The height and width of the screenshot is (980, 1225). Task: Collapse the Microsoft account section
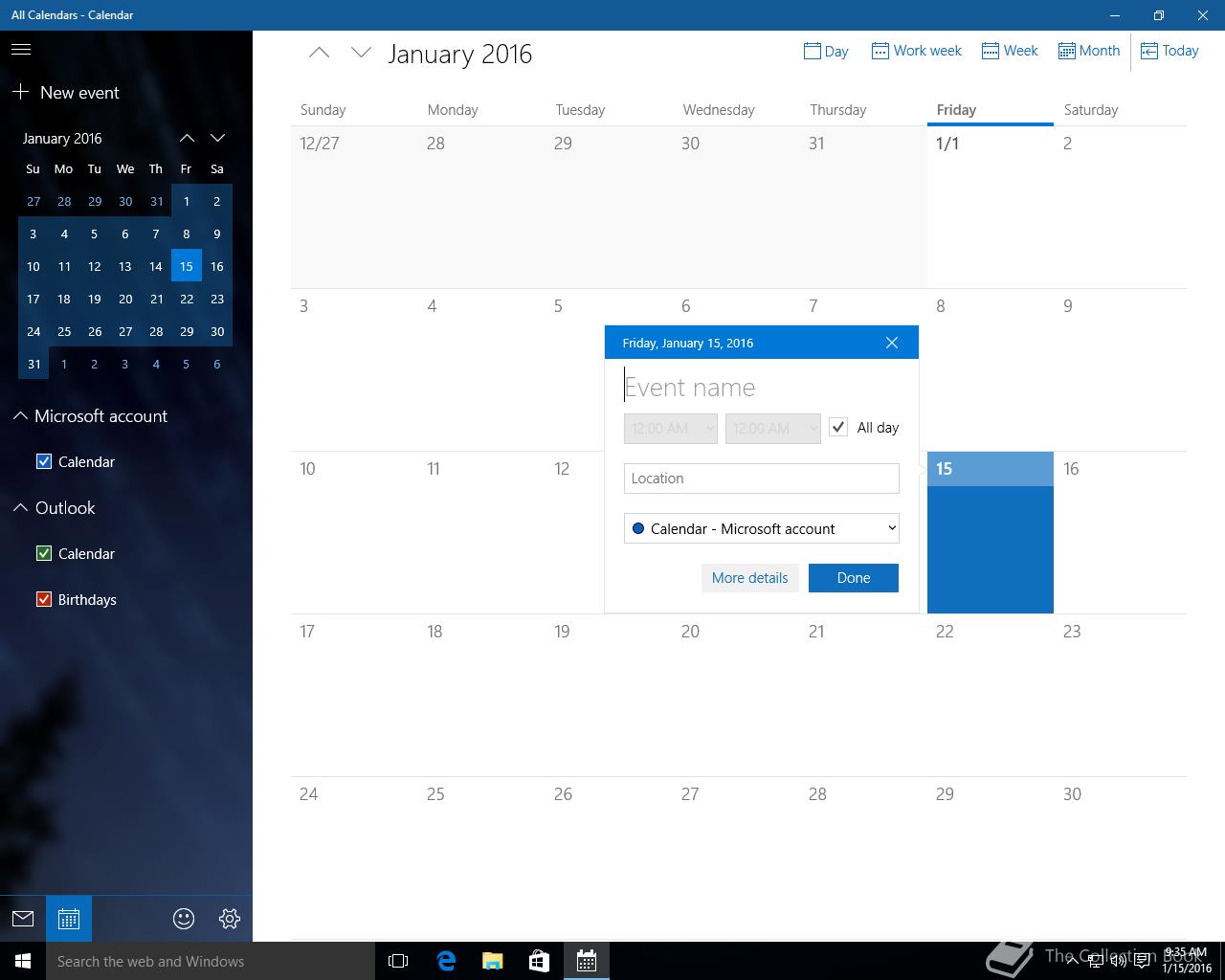pyautogui.click(x=20, y=415)
